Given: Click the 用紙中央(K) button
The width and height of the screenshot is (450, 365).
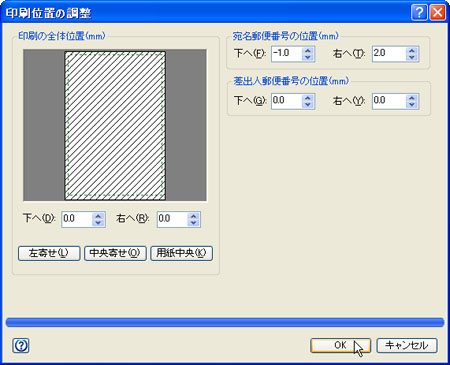Looking at the screenshot, I should coord(181,253).
